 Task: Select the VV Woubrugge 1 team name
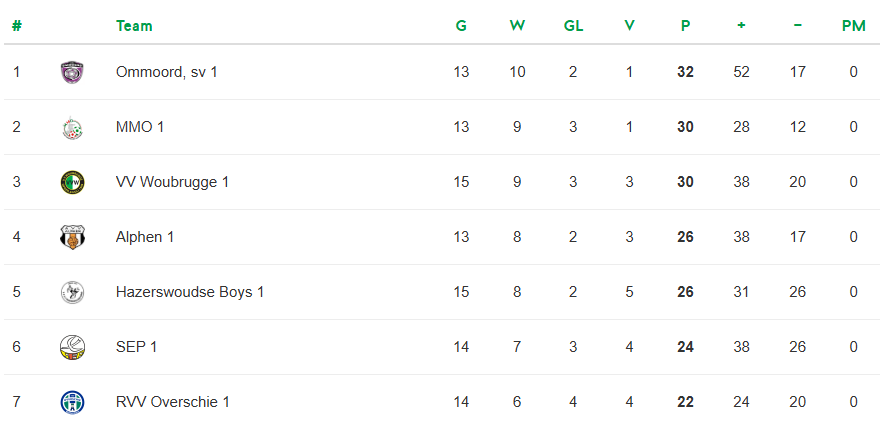(172, 182)
